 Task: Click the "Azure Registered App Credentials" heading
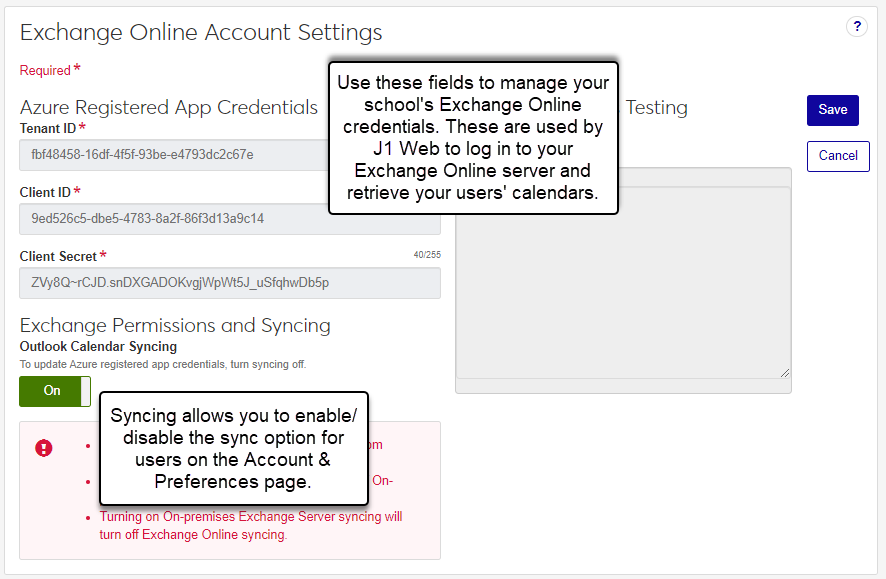(168, 107)
